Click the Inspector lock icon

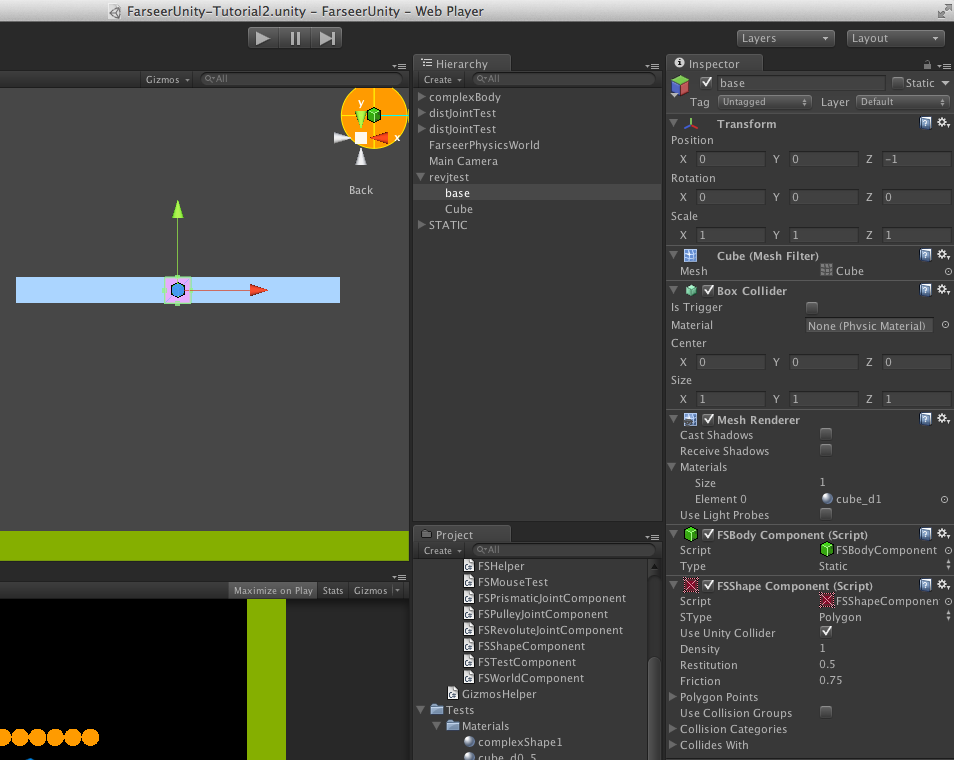tap(927, 64)
